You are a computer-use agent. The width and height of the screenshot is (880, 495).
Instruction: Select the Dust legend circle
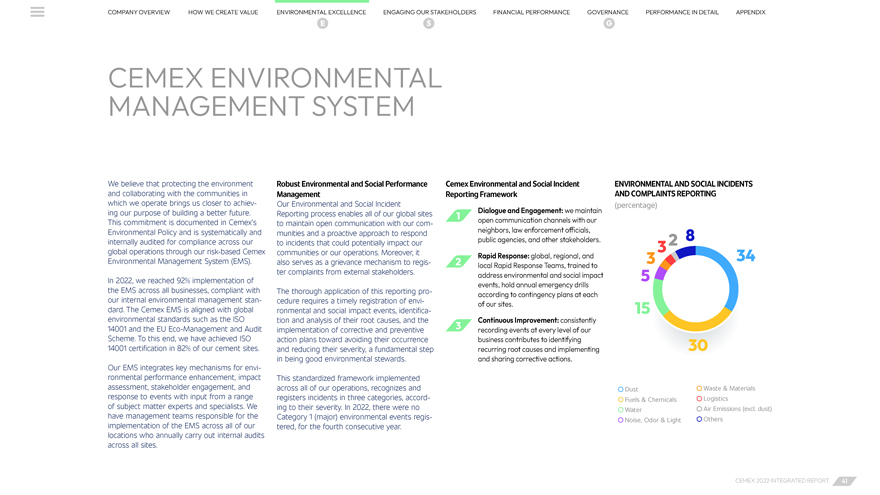click(x=620, y=389)
